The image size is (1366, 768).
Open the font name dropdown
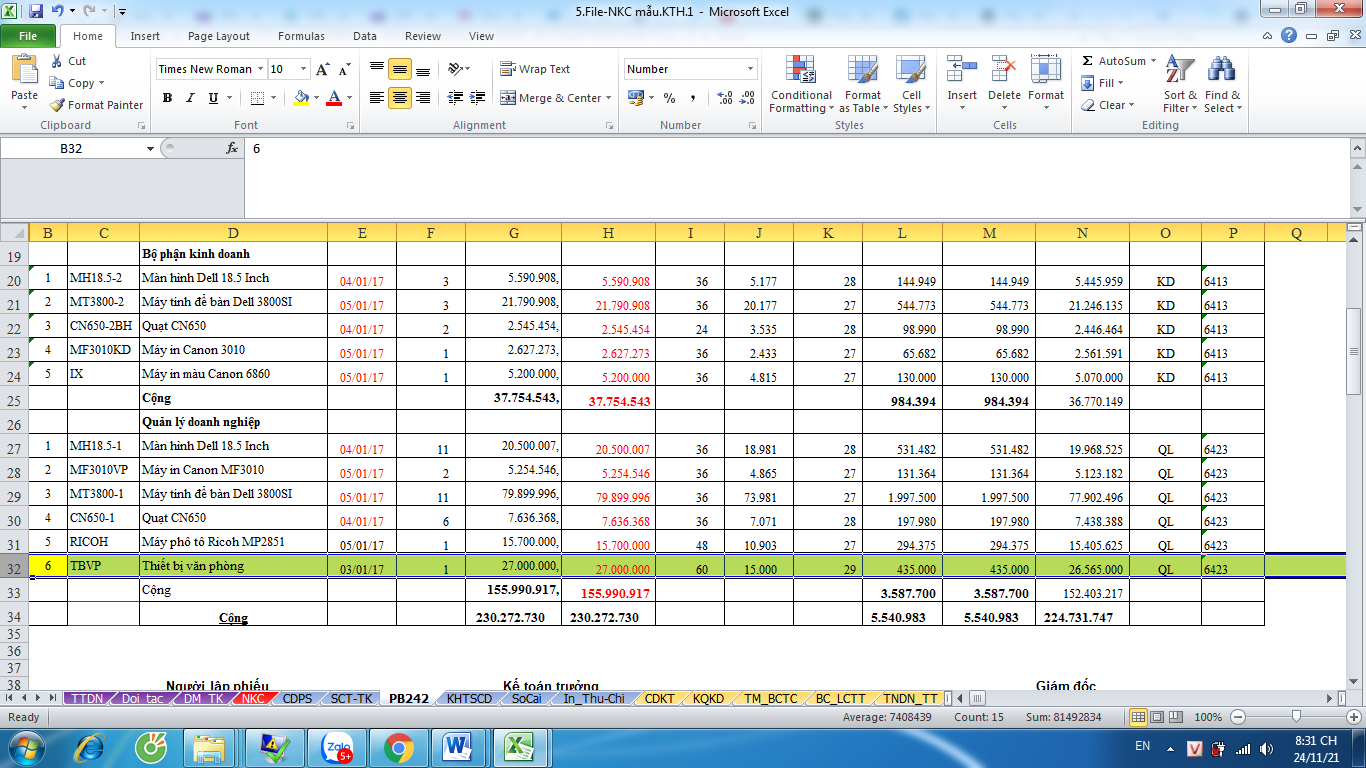tap(260, 69)
